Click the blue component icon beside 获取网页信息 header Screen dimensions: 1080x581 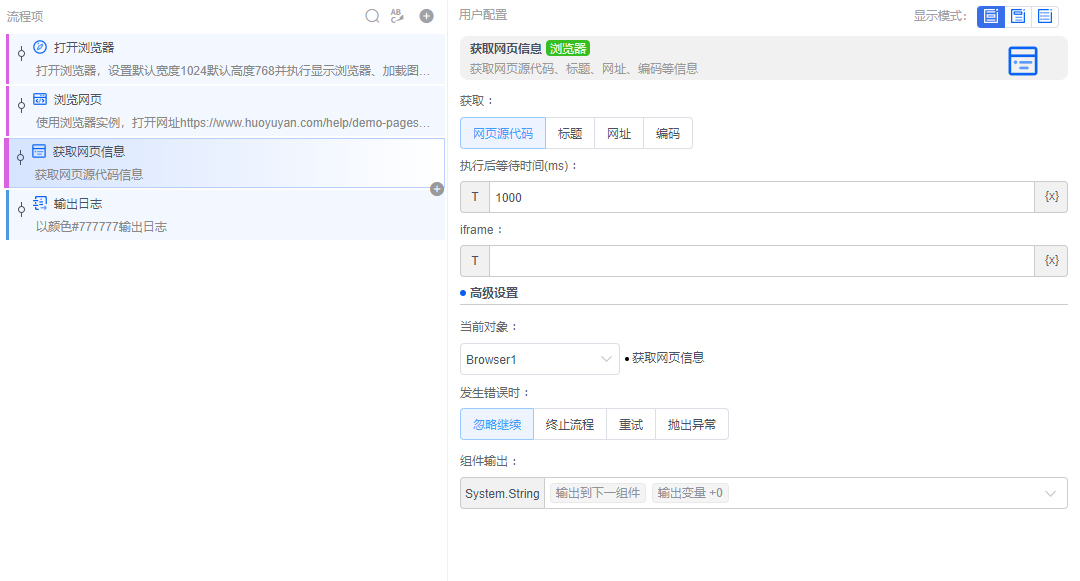[1022, 60]
